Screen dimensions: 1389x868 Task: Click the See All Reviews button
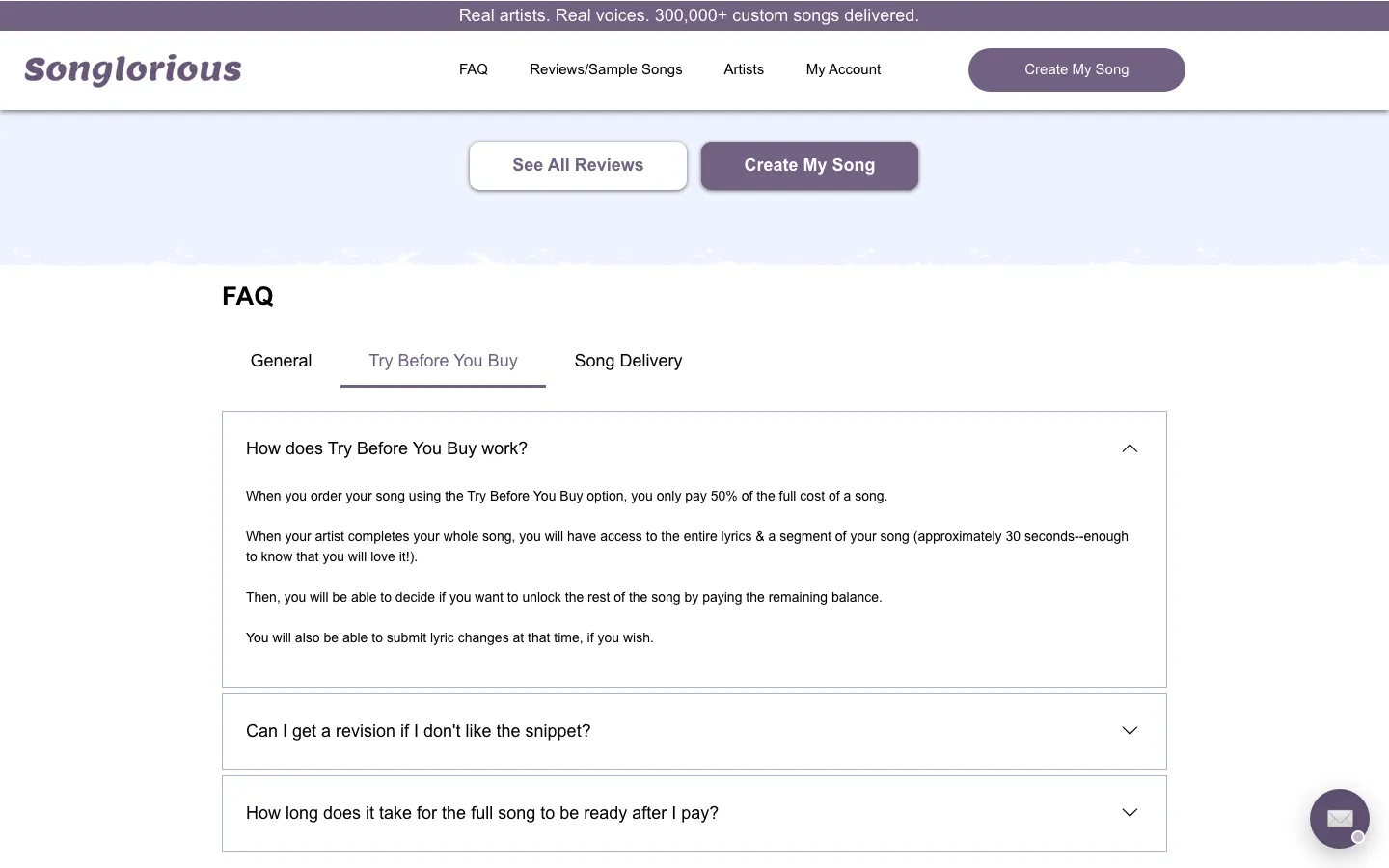tap(578, 165)
